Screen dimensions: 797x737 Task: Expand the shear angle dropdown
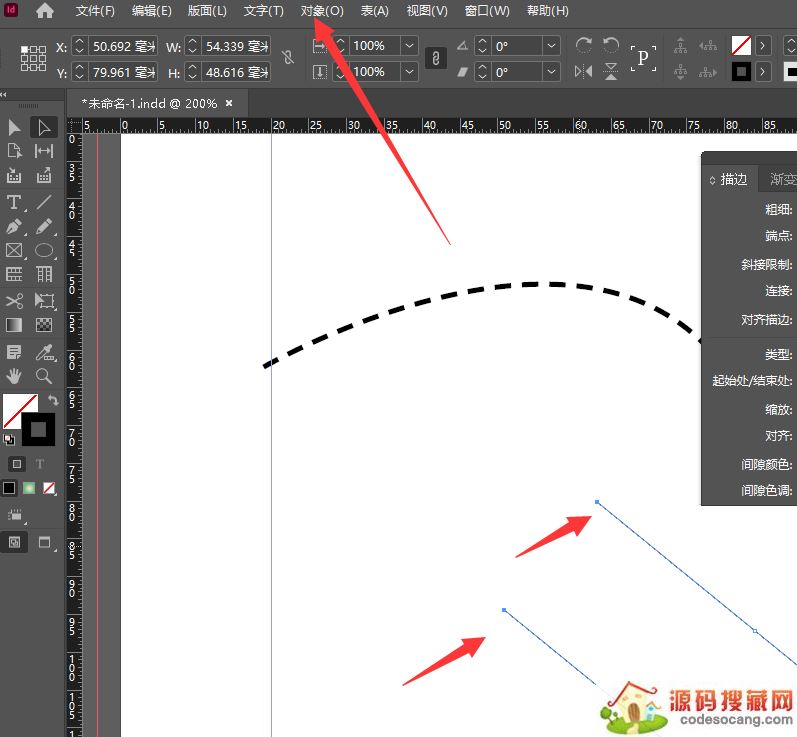click(x=552, y=72)
